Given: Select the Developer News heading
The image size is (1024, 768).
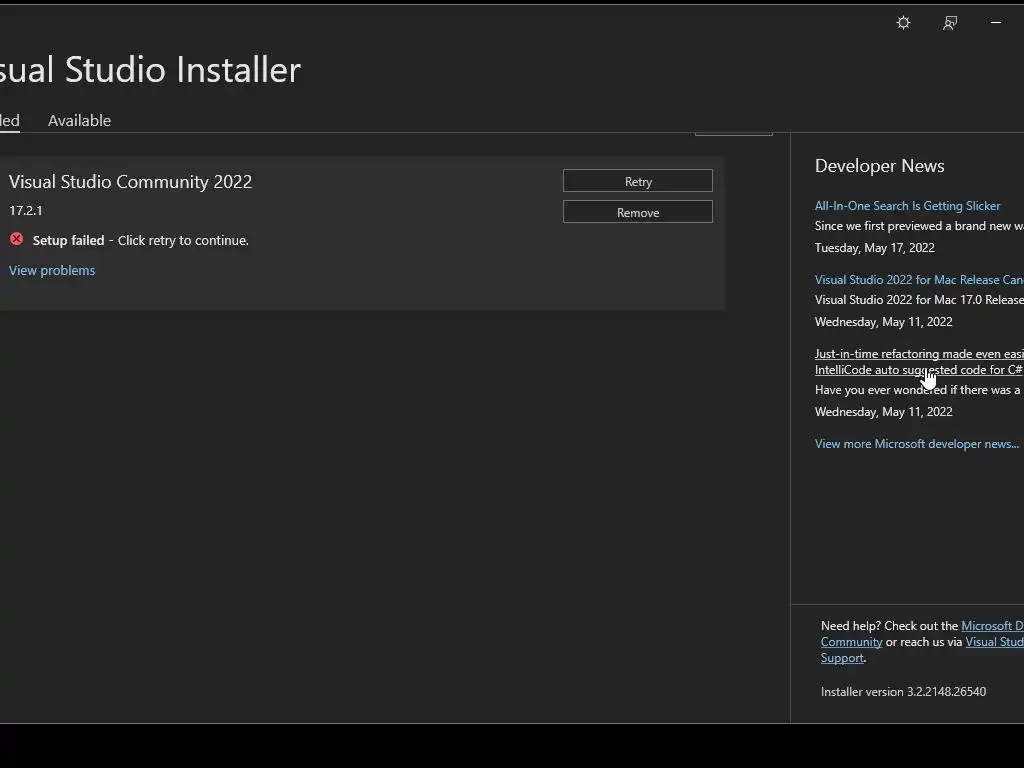Looking at the screenshot, I should pyautogui.click(x=879, y=166).
